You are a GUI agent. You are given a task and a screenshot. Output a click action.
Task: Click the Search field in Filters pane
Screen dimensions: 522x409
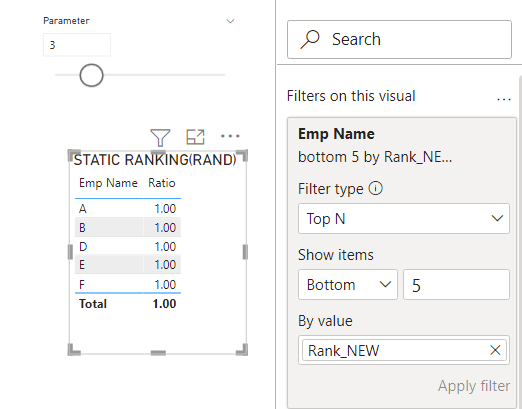click(x=399, y=39)
